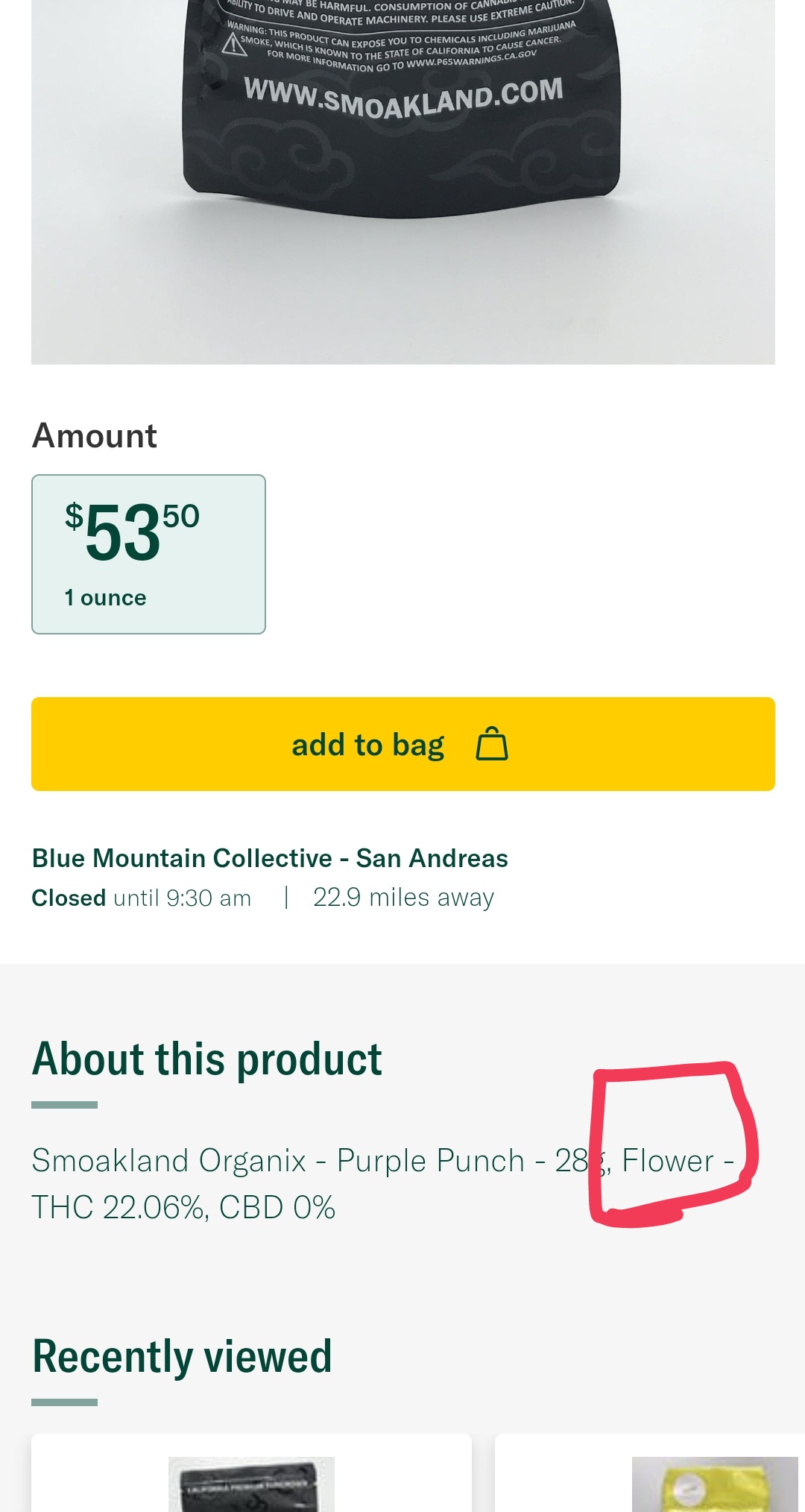Open first recently viewed black bag thumbnail
The width and height of the screenshot is (805, 1512).
pos(251,1482)
